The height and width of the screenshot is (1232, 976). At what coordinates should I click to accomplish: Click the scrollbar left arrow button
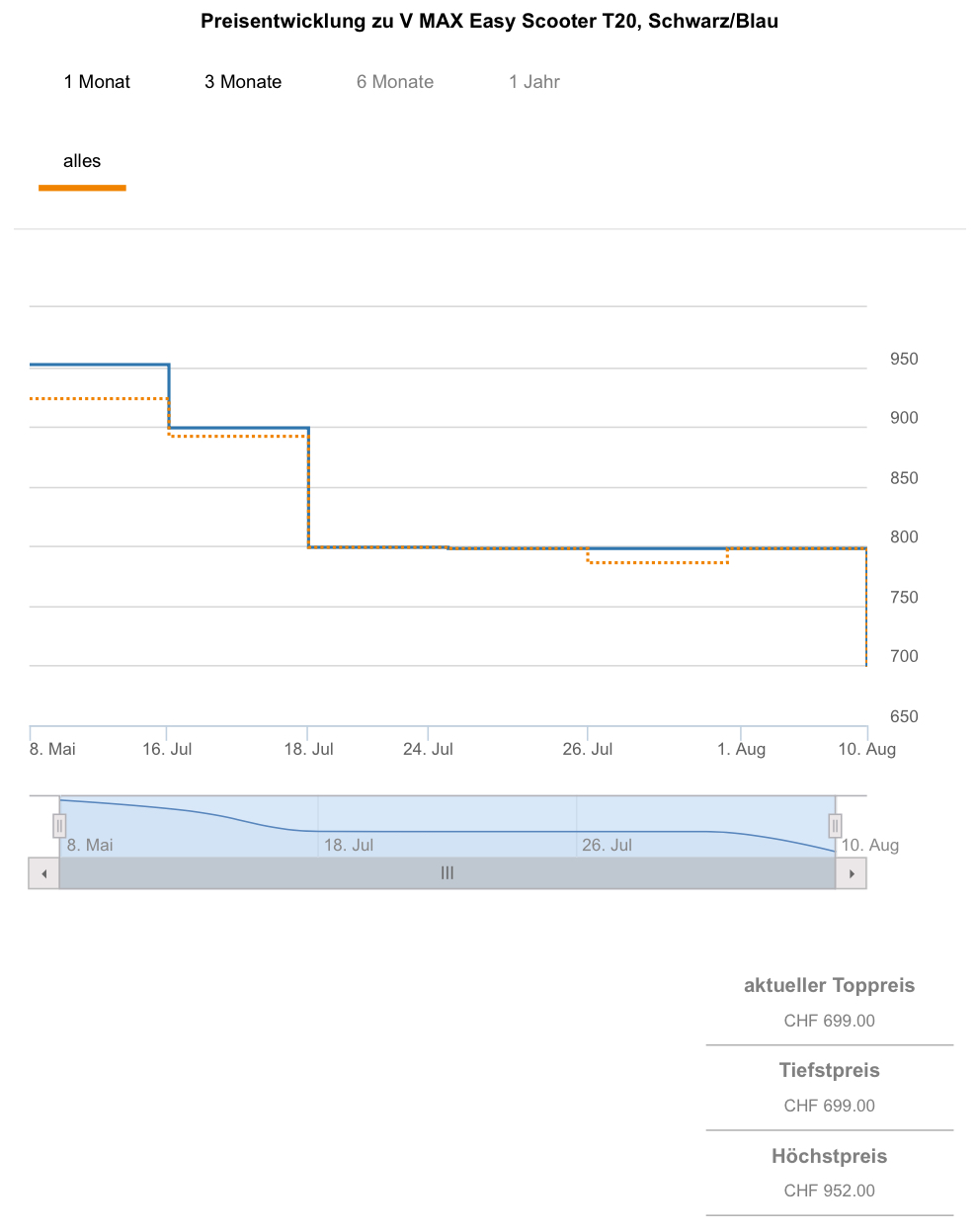pyautogui.click(x=43, y=873)
